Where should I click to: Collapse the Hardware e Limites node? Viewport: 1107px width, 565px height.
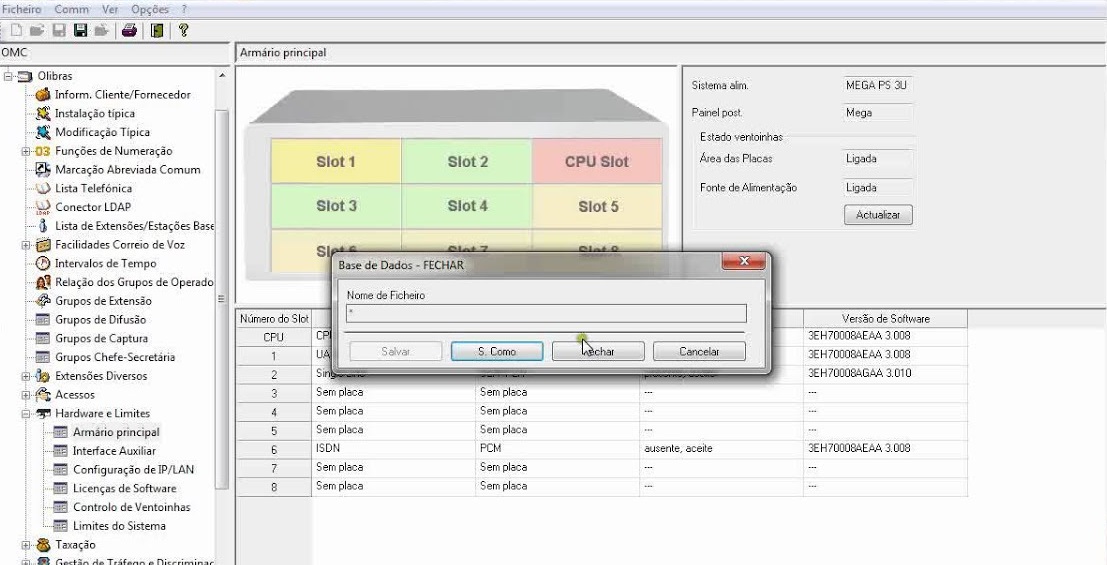tap(25, 414)
